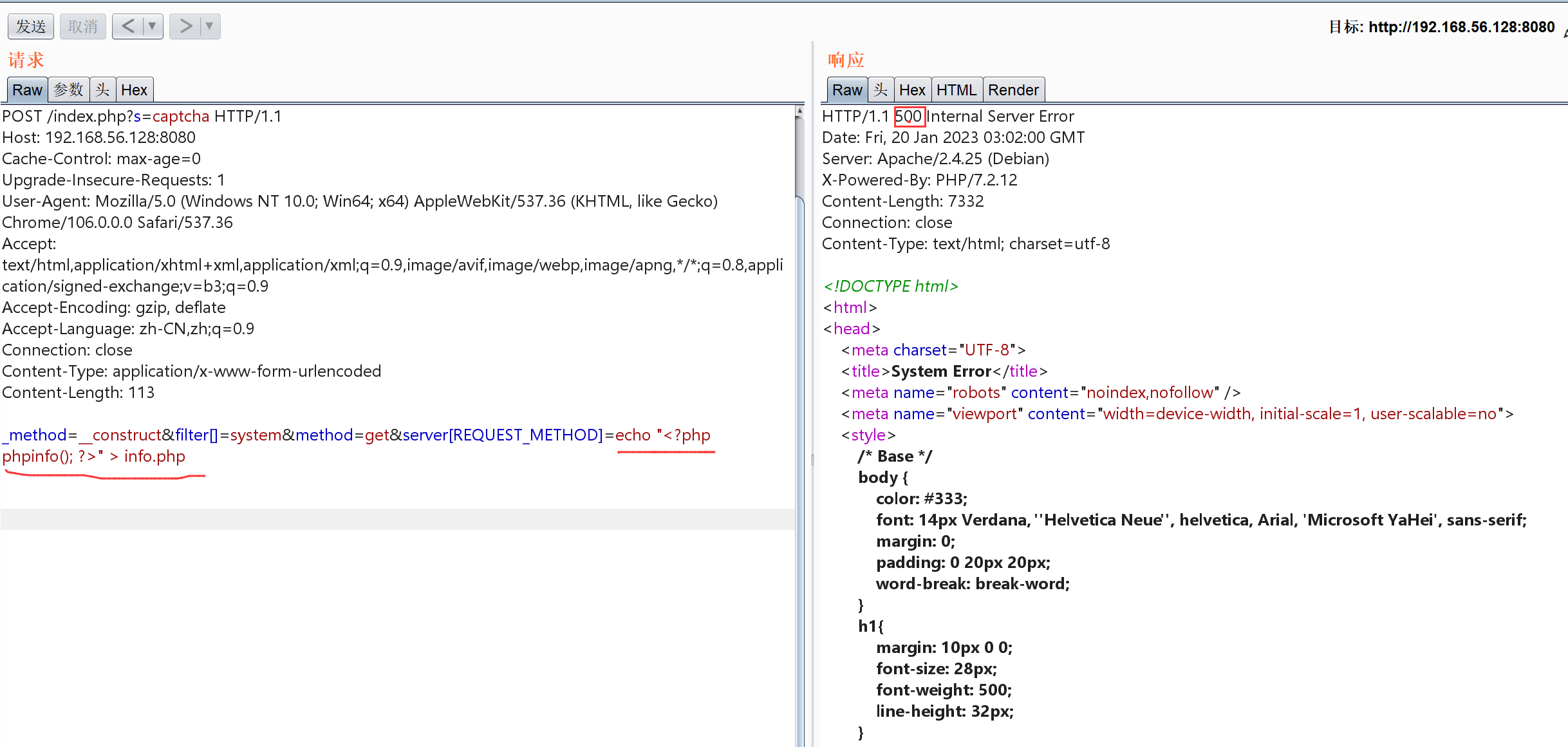Click the meta name="robots" line
The width and height of the screenshot is (1568, 747).
click(1040, 393)
